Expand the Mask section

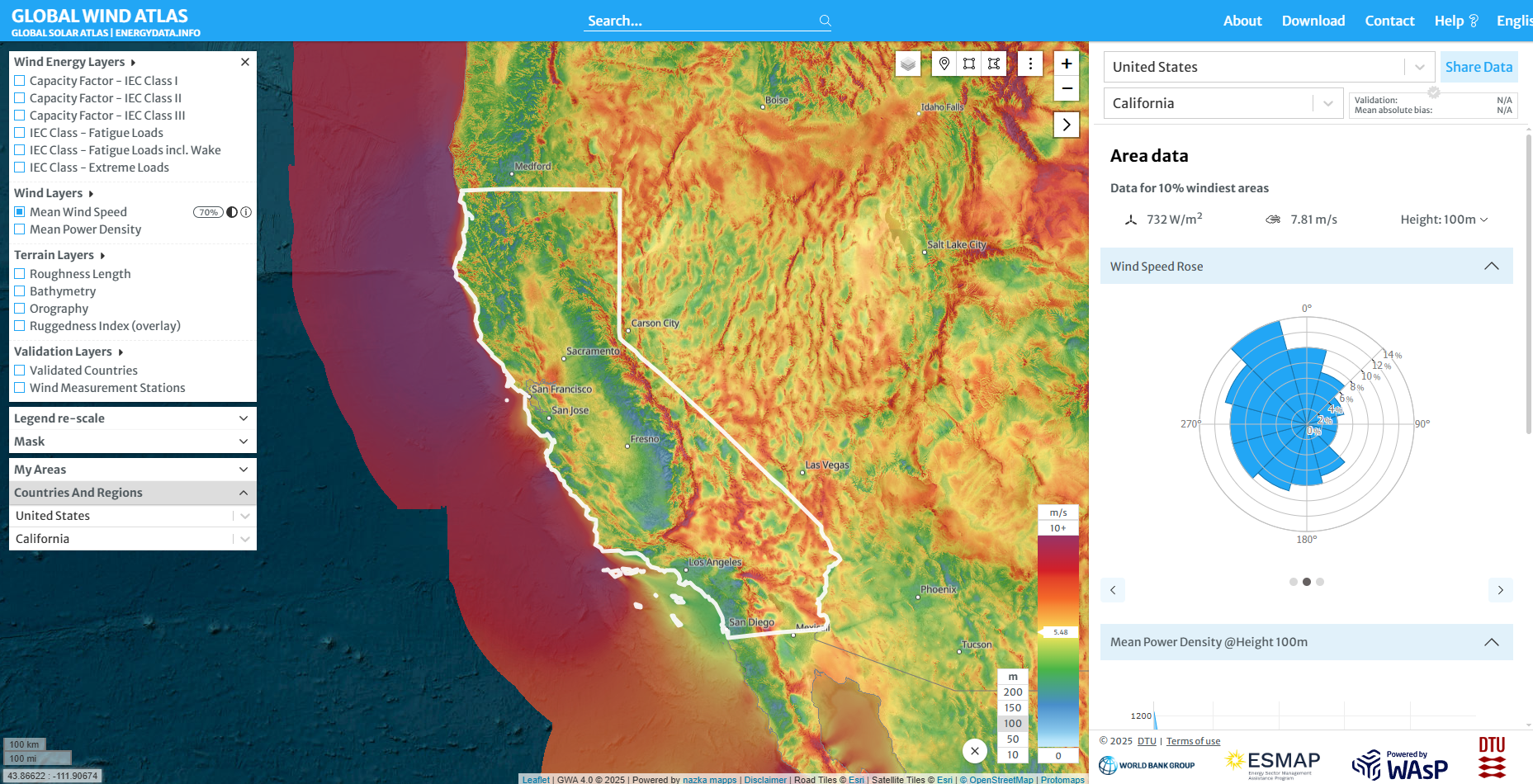[133, 442]
